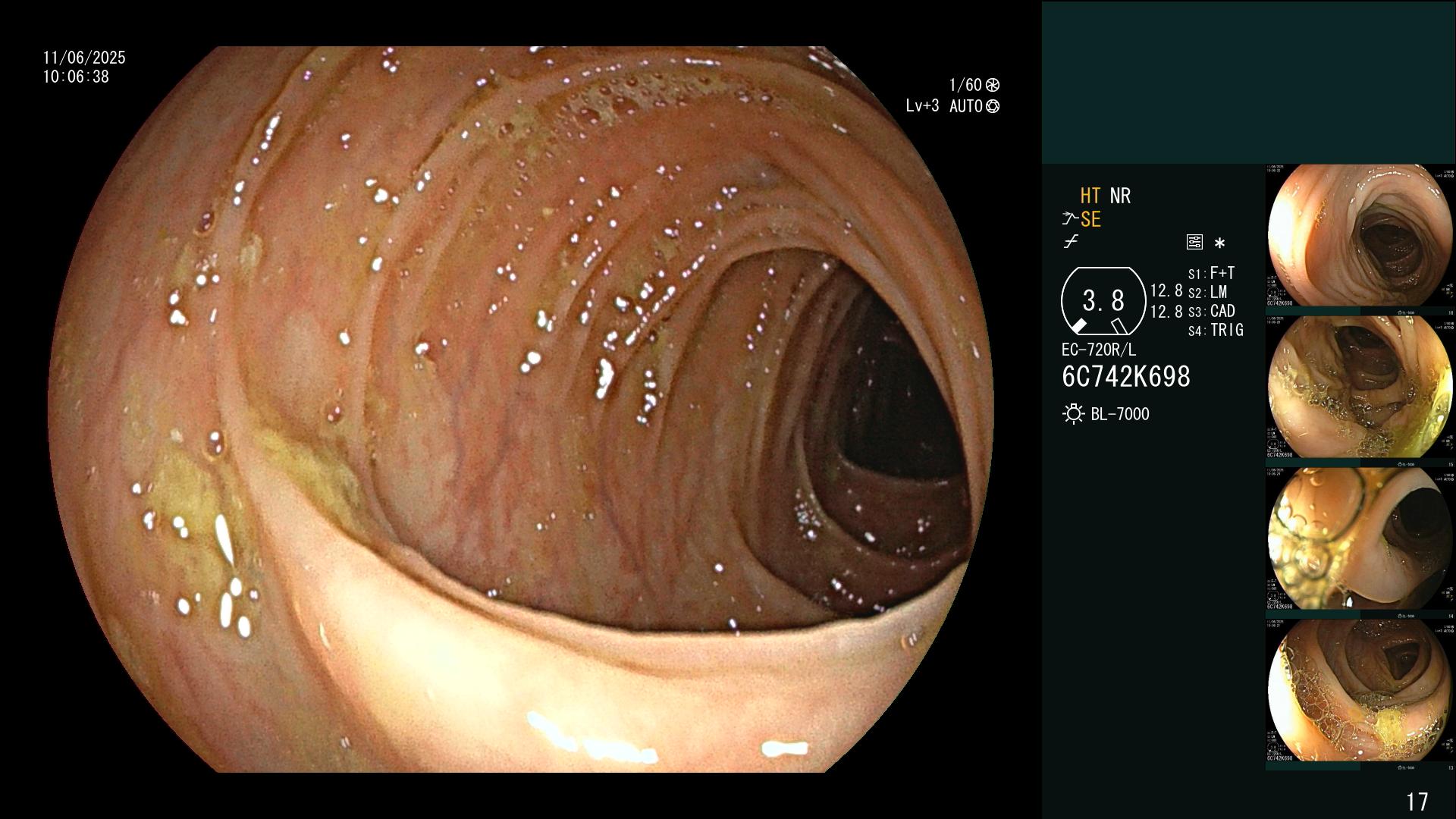This screenshot has width=1456, height=819.
Task: Click the HT indicator
Action: (x=1090, y=196)
